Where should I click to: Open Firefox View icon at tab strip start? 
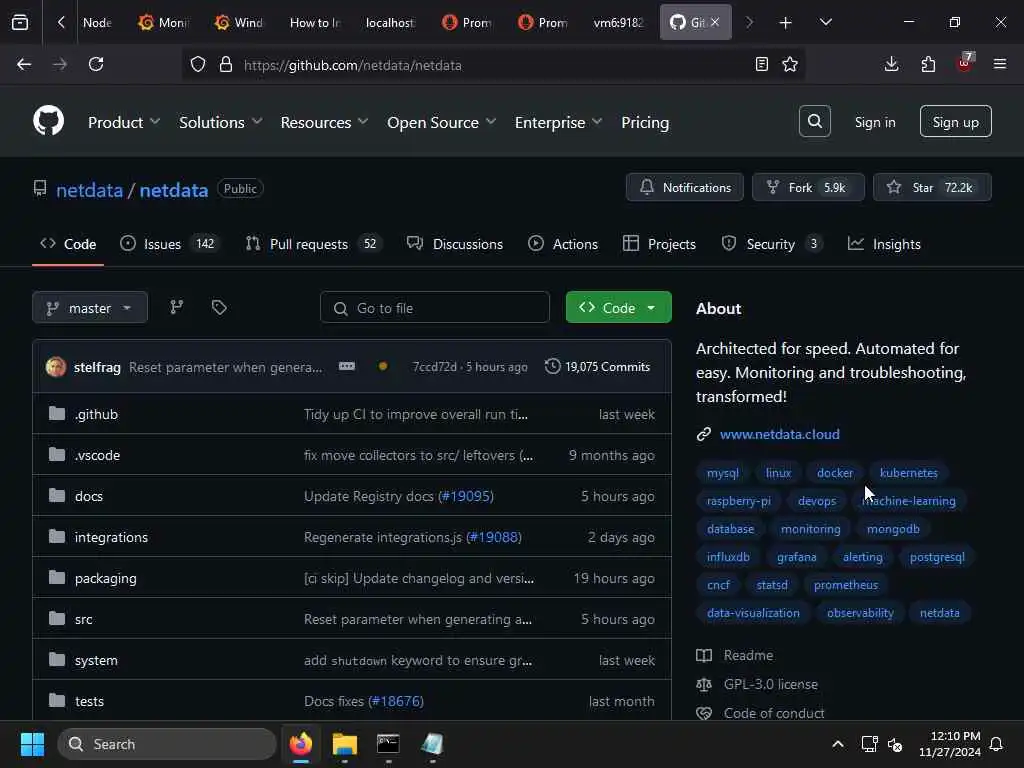point(20,22)
